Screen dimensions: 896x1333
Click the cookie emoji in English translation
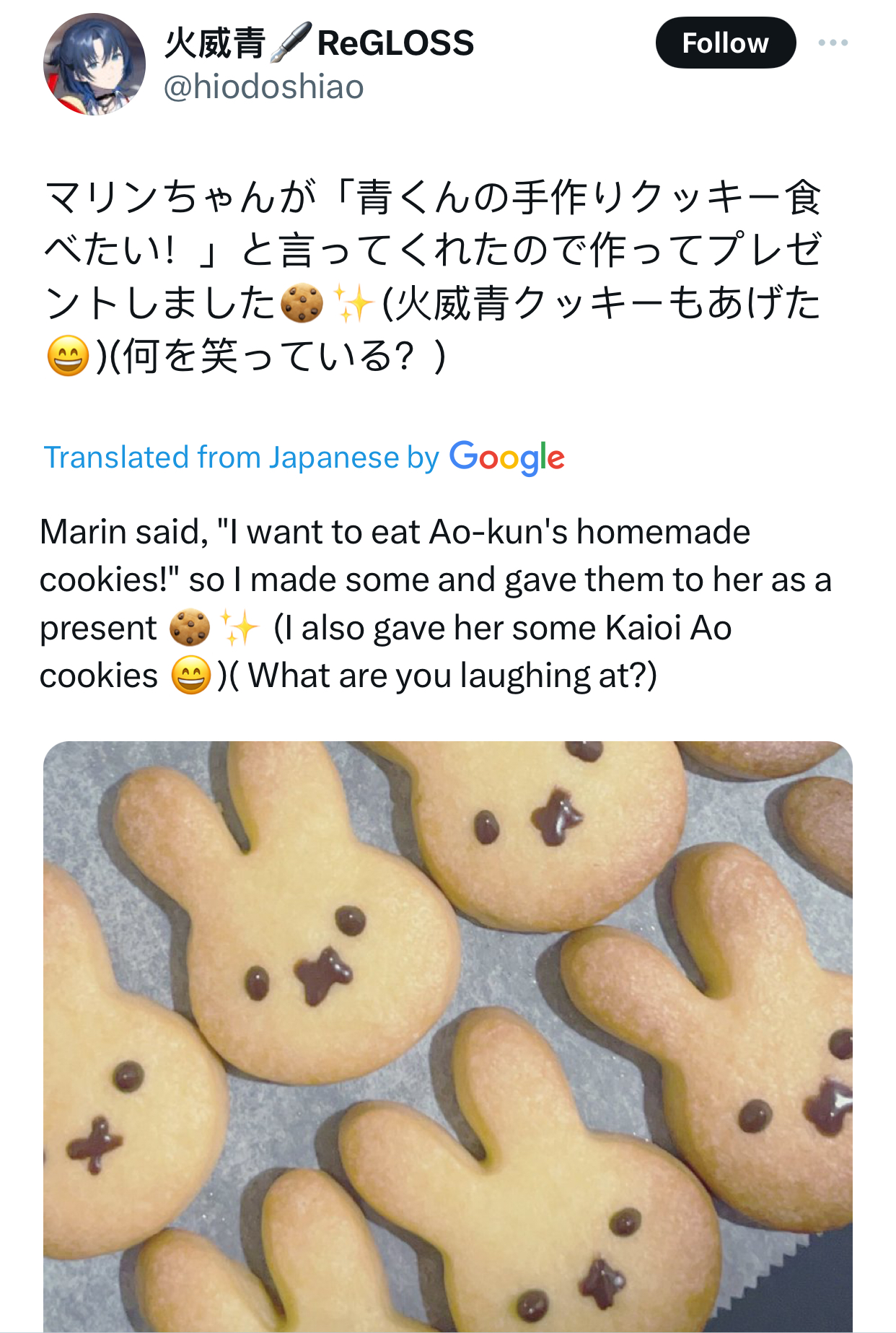point(190,627)
